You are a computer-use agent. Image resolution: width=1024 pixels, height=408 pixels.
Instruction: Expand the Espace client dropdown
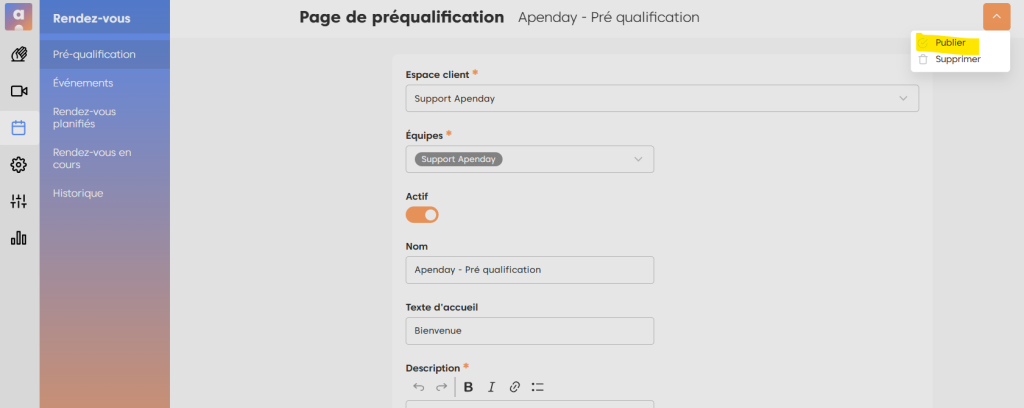(x=662, y=98)
